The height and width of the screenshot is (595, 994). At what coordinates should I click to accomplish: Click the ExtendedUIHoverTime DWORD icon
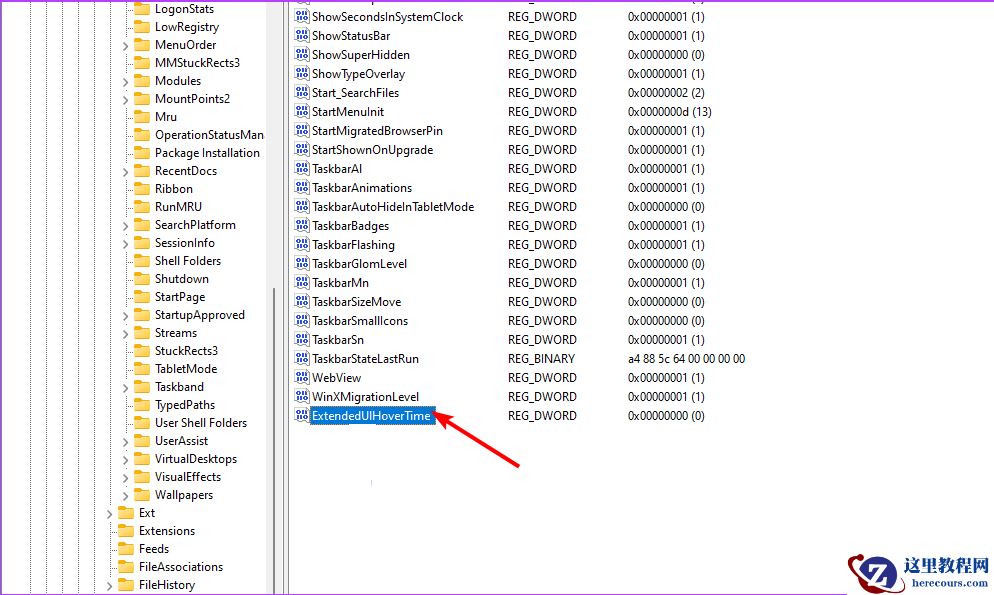302,416
